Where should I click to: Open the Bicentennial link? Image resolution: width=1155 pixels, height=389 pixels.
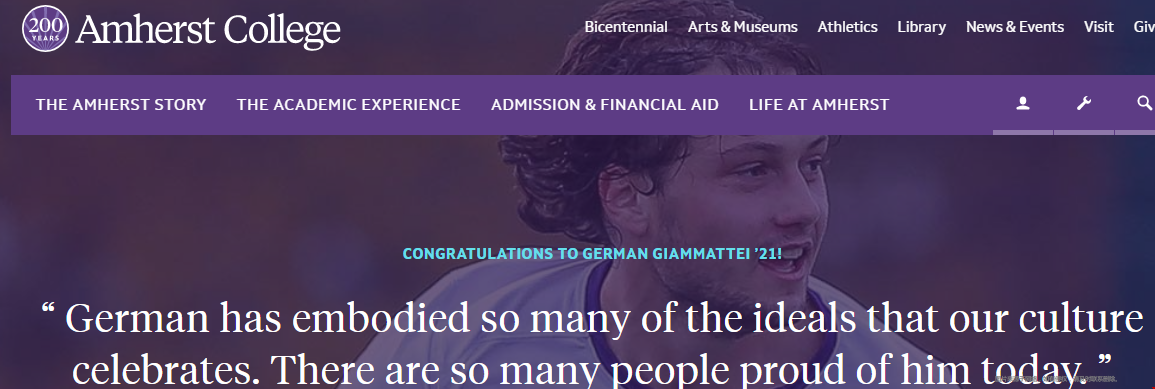(x=626, y=27)
